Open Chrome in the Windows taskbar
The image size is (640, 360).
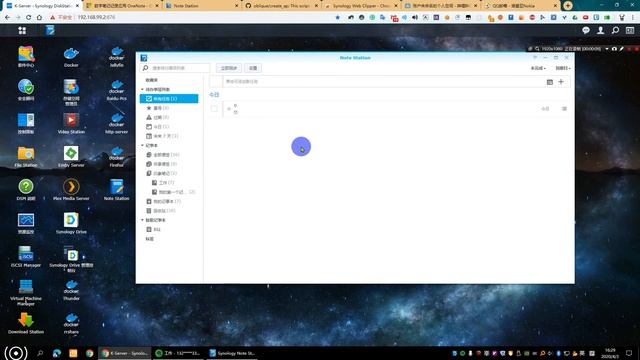tap(89, 353)
